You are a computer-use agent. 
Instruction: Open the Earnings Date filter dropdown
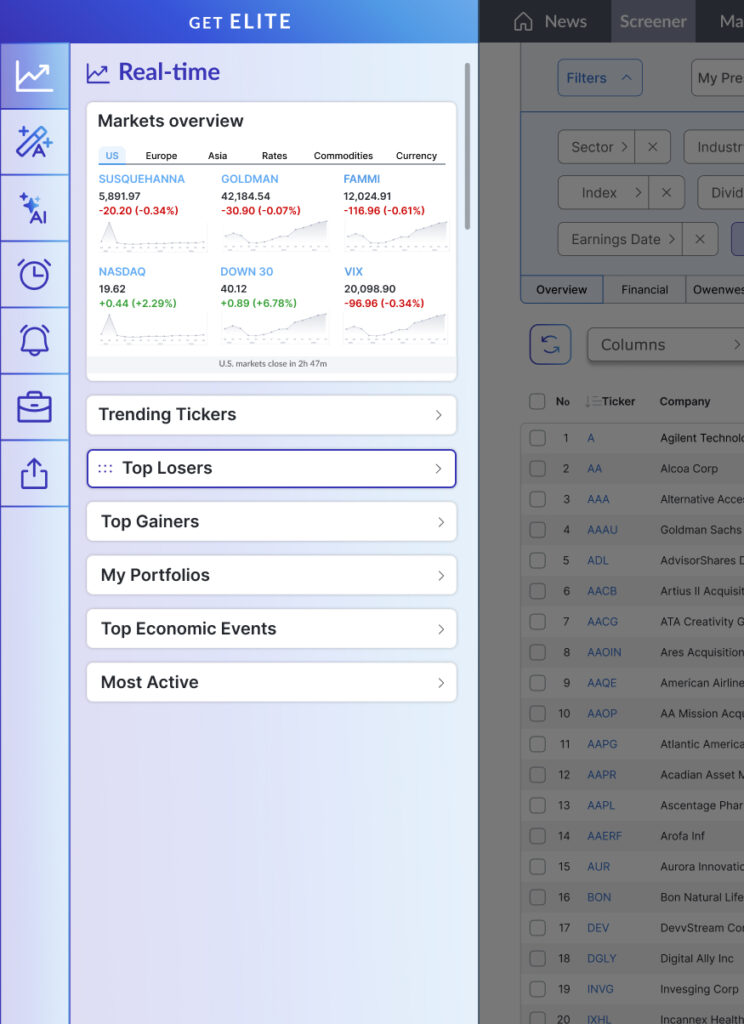[621, 239]
